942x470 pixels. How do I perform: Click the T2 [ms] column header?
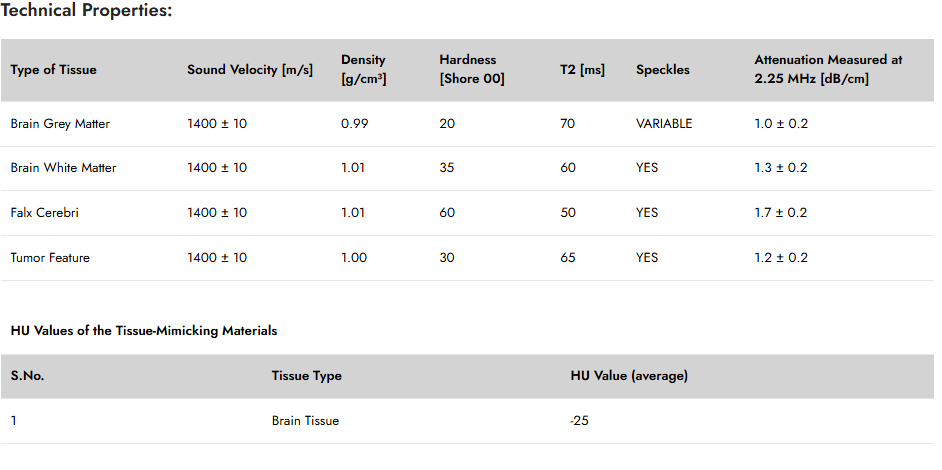pos(582,70)
